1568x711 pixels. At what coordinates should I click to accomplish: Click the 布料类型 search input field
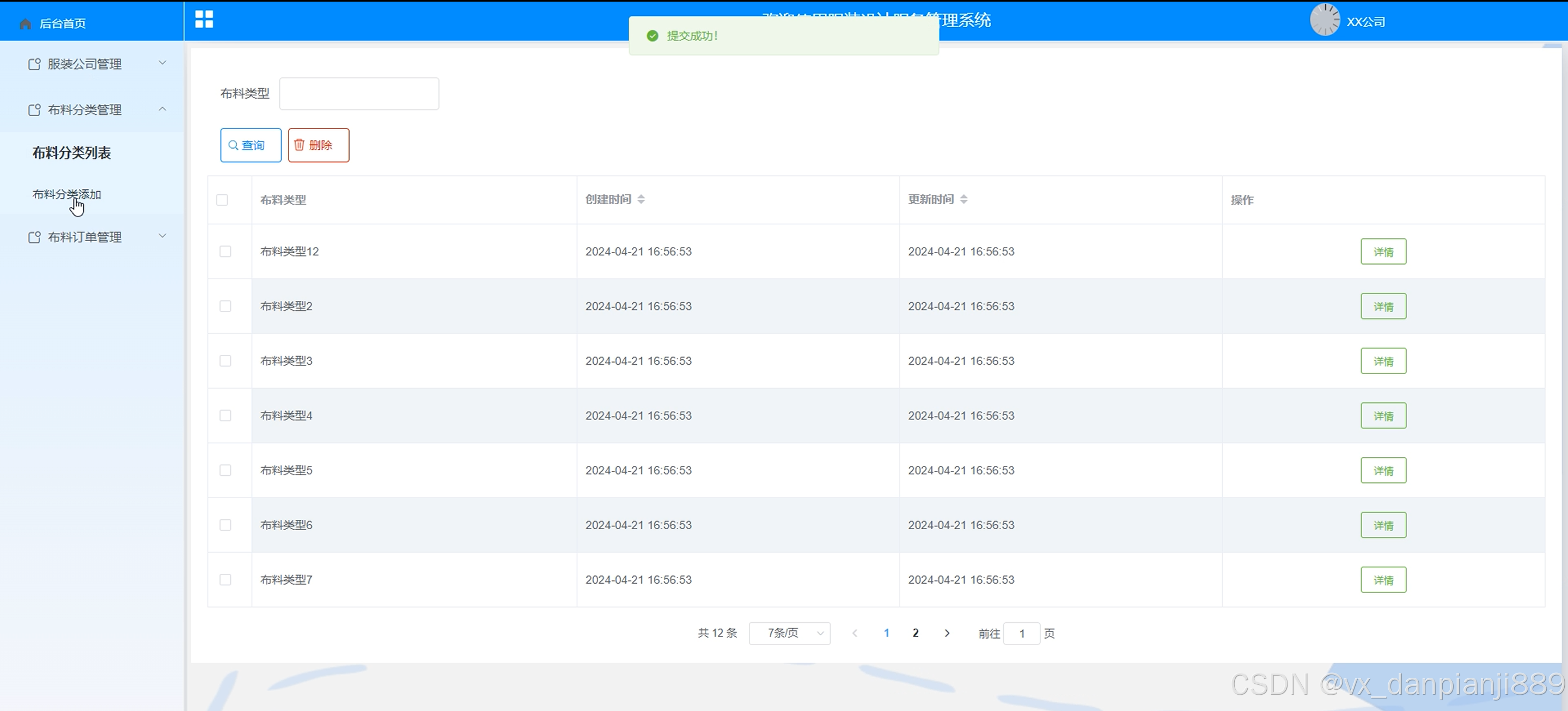click(x=358, y=94)
